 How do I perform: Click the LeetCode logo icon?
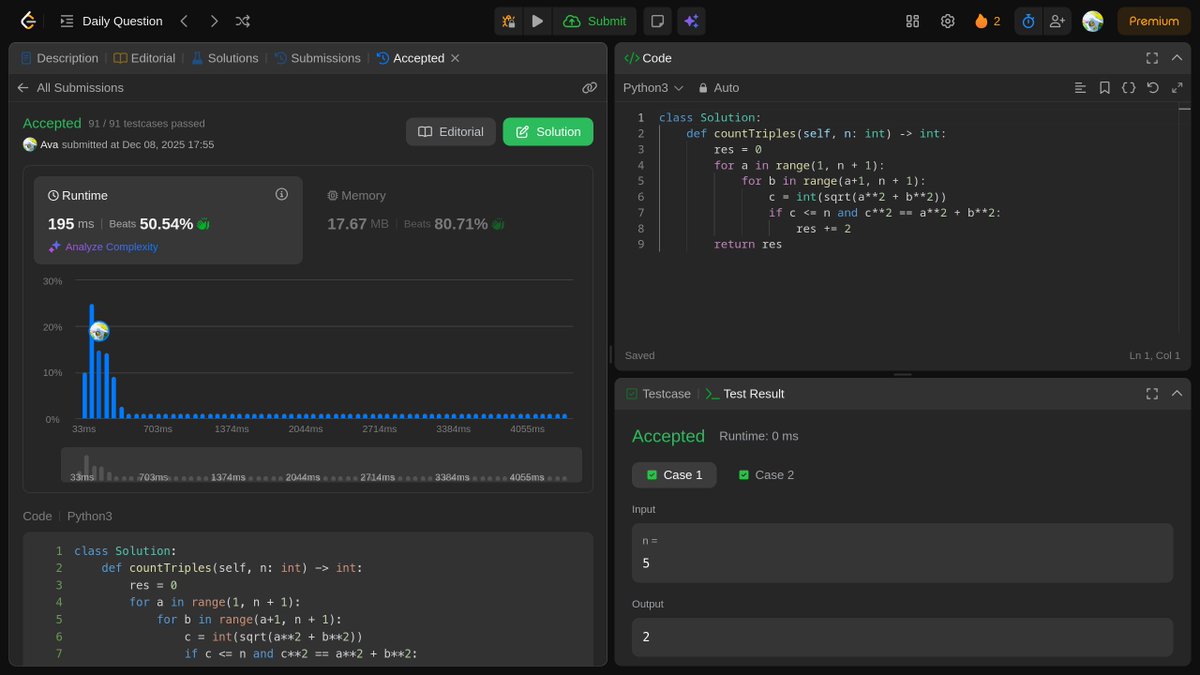pos(28,20)
